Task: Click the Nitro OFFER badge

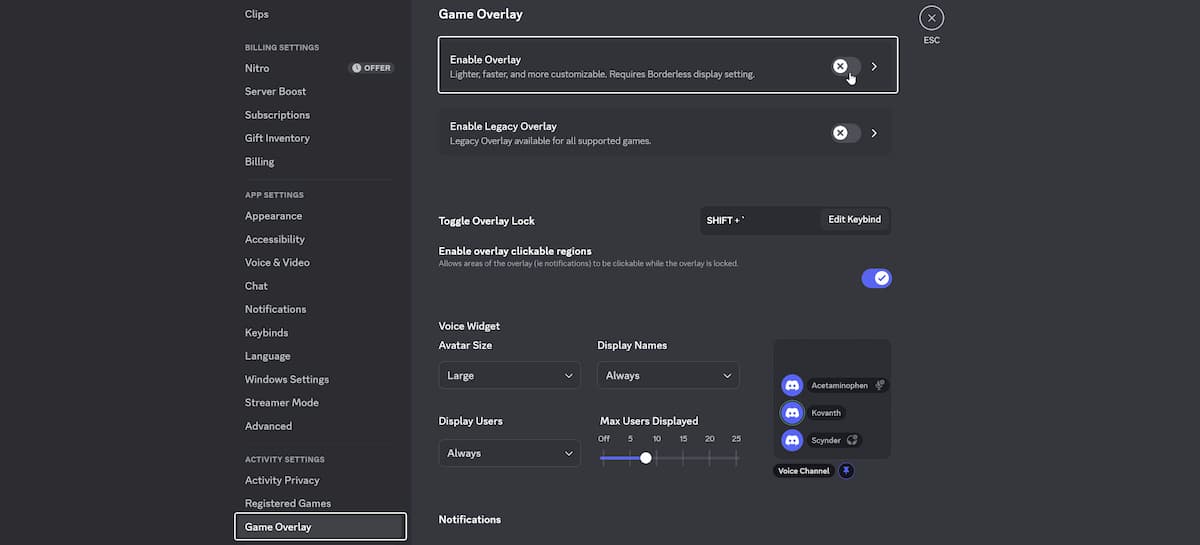Action: click(371, 68)
